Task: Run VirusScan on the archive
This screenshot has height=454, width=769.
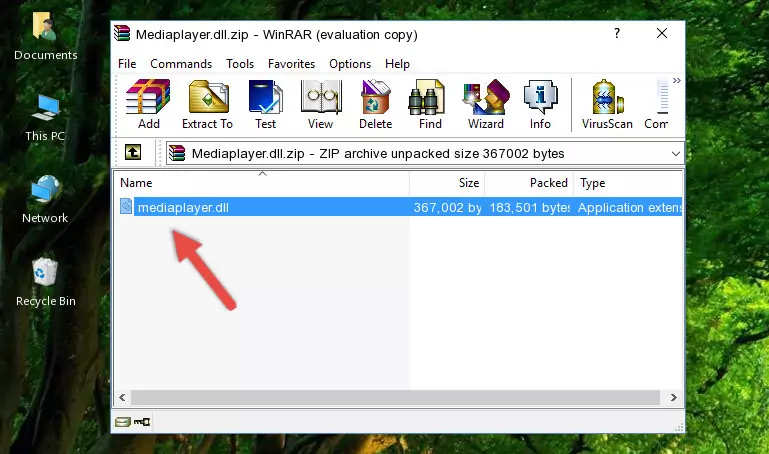Action: coord(607,104)
